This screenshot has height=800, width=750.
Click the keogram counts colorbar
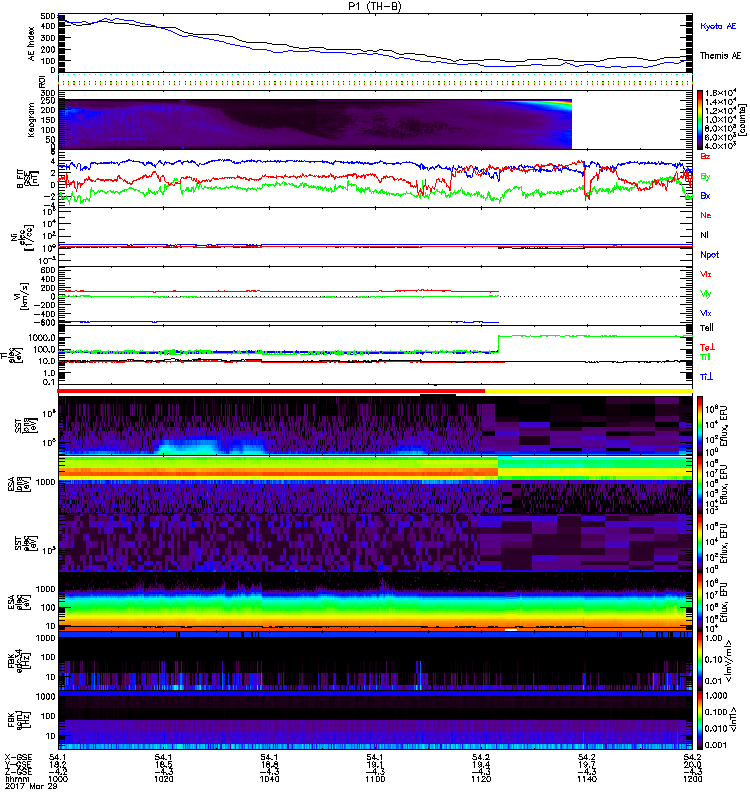(x=699, y=119)
